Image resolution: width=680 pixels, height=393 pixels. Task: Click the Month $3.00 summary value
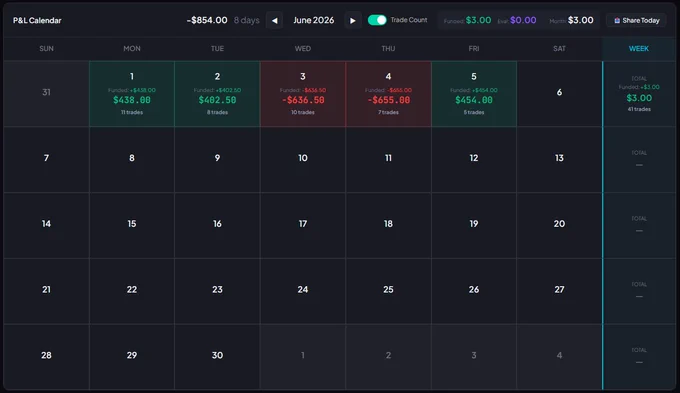tap(581, 20)
